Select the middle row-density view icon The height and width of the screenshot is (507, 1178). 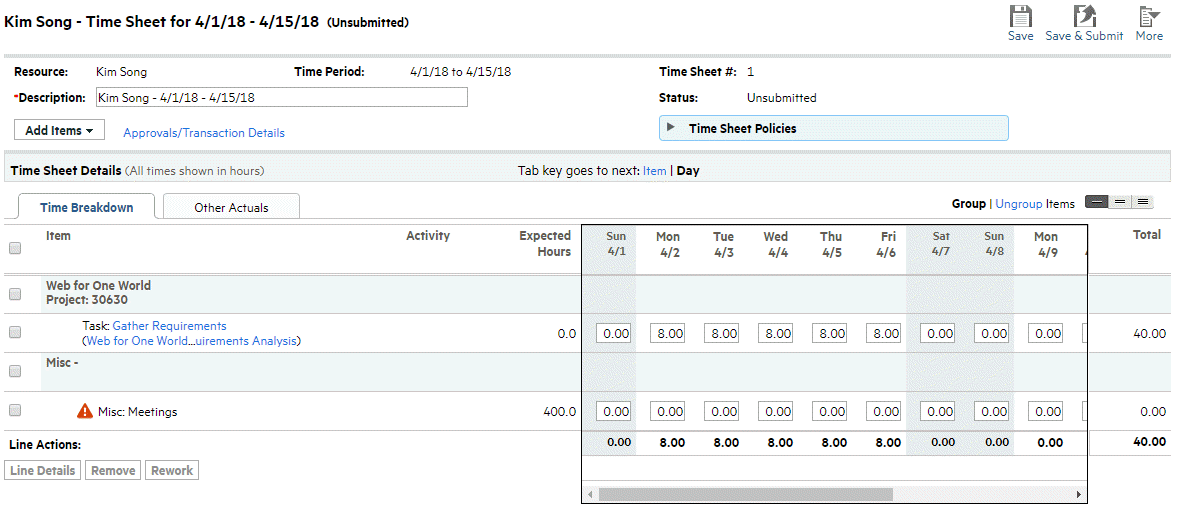tap(1120, 202)
